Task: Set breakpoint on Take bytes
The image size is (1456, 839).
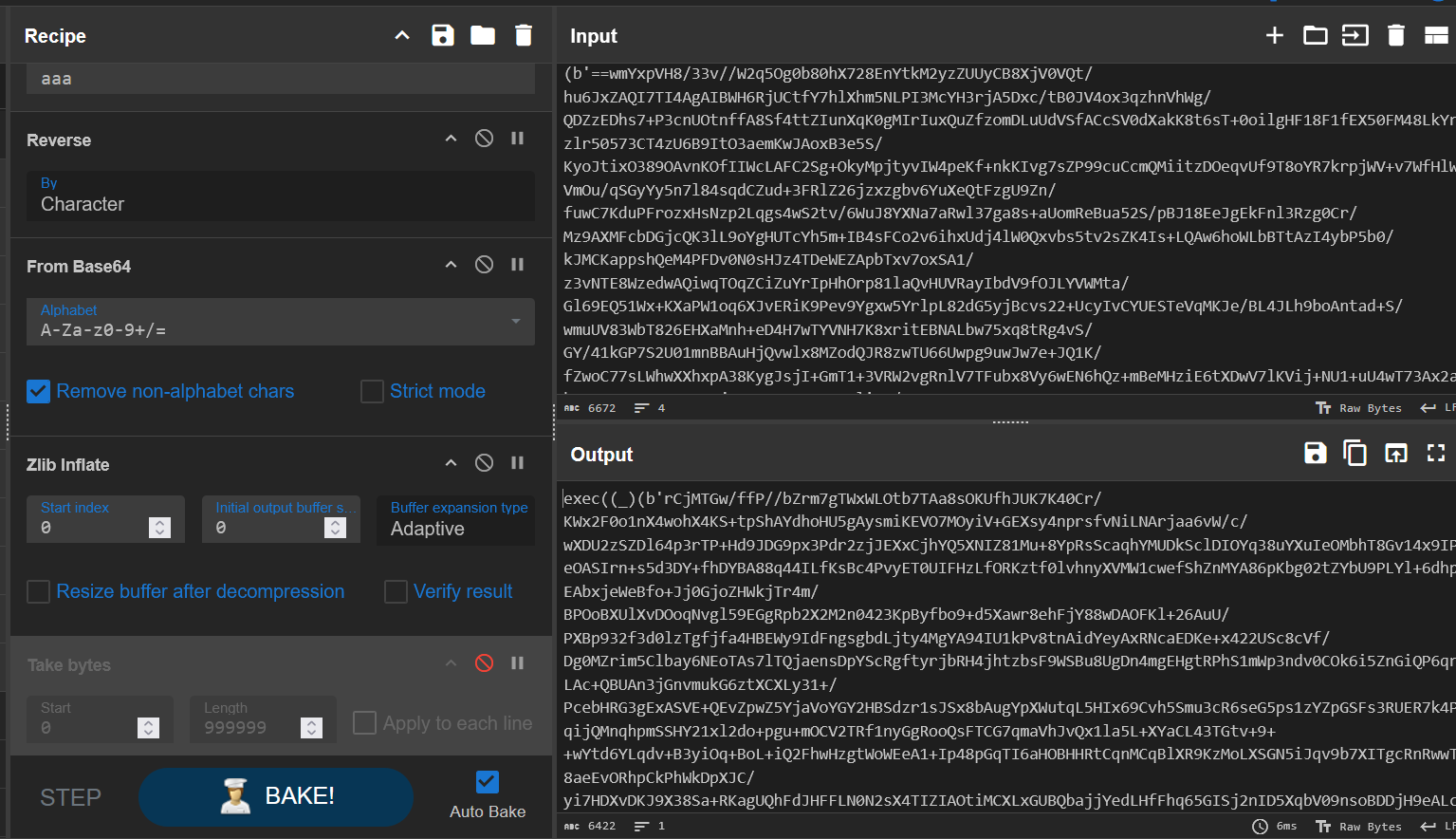Action: (x=518, y=663)
